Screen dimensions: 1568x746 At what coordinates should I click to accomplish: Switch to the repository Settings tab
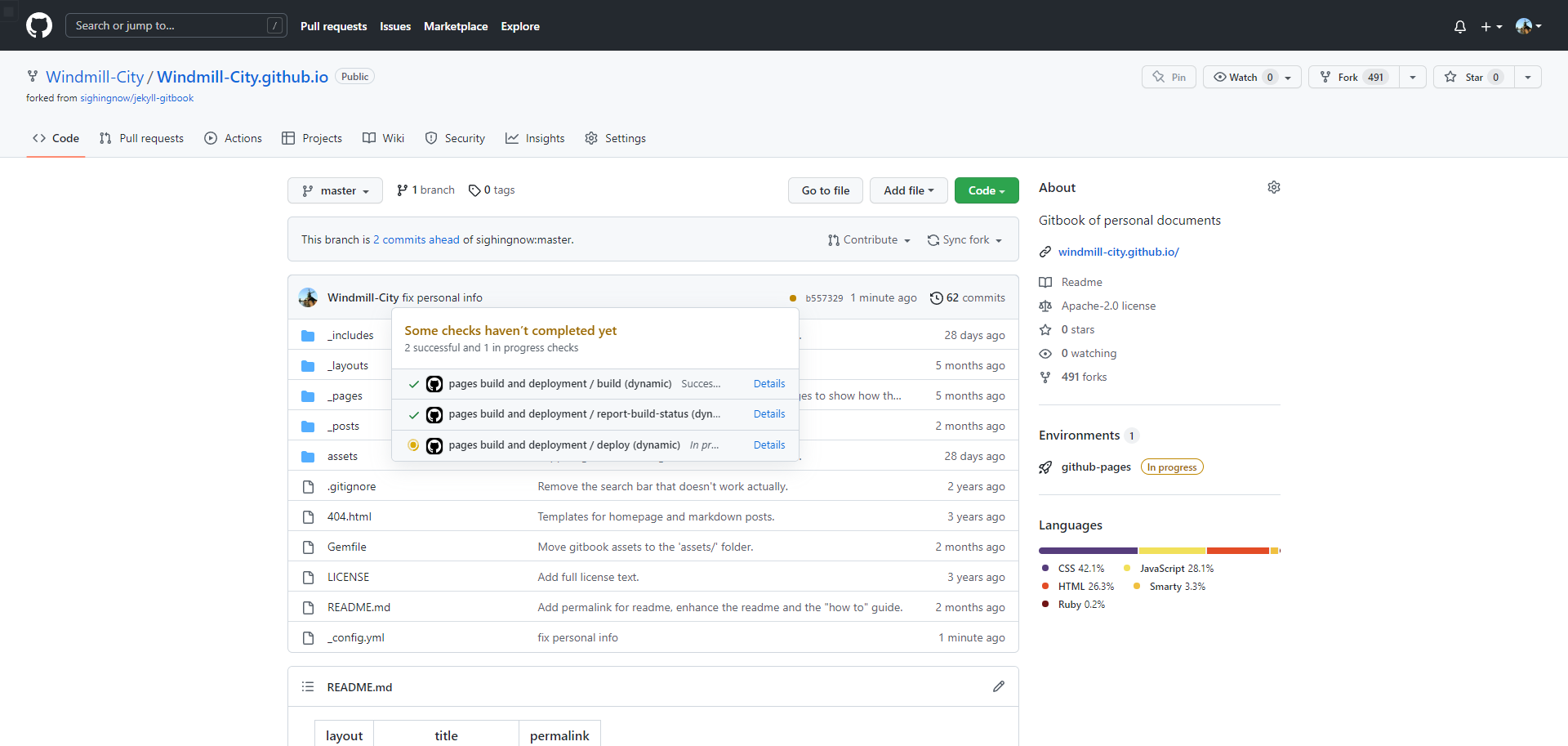tap(615, 138)
